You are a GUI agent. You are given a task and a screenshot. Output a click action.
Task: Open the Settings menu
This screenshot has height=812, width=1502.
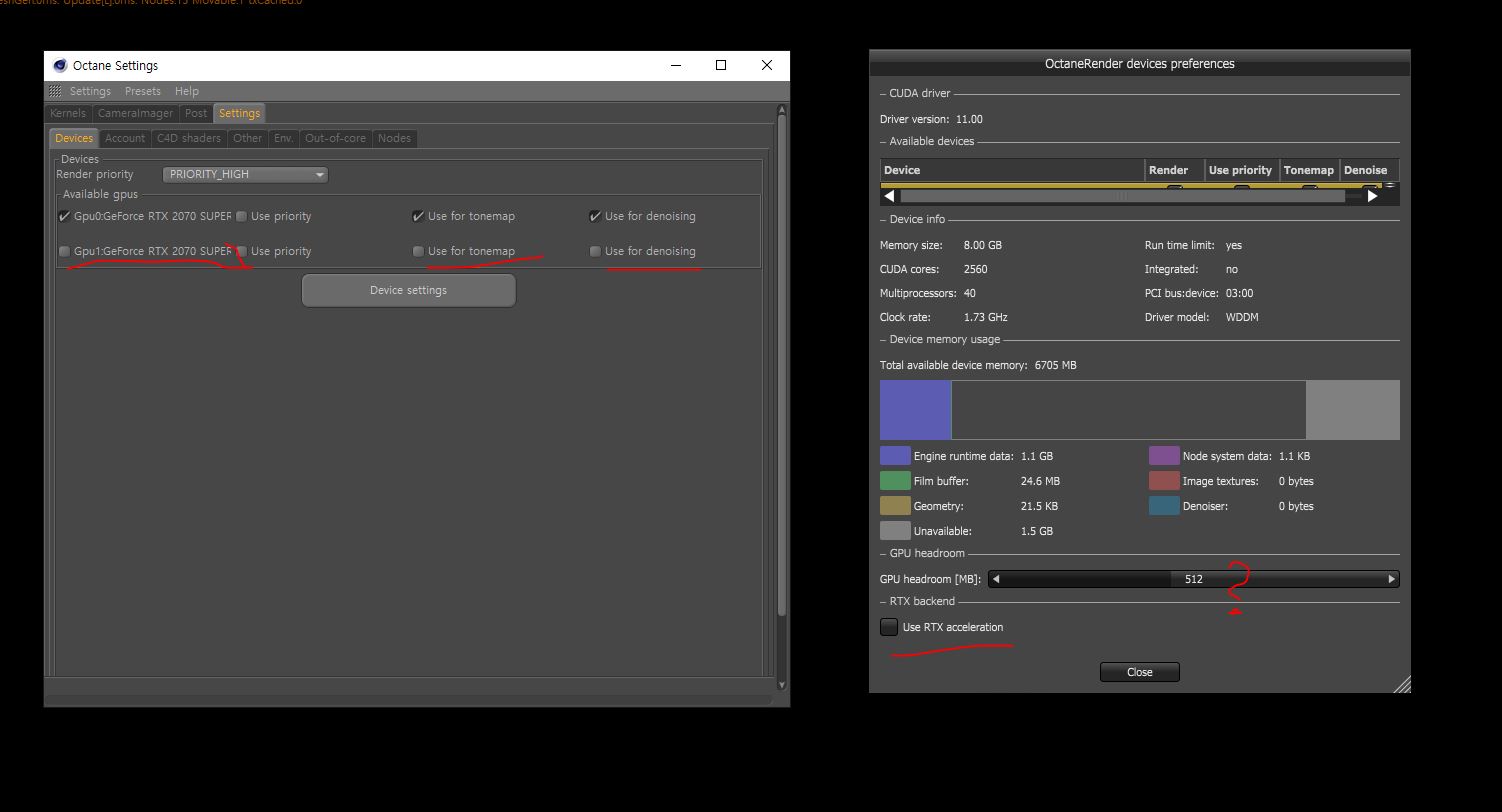90,91
